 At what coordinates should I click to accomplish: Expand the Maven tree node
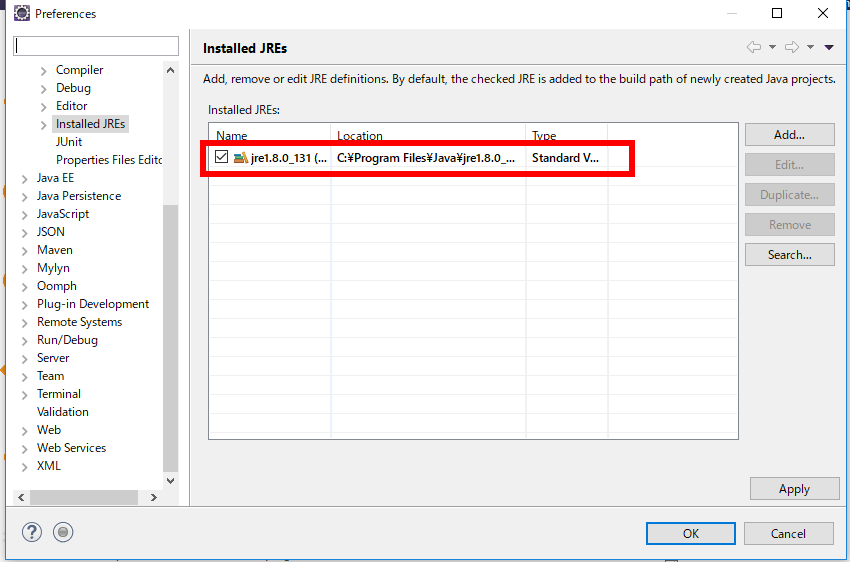pos(24,251)
